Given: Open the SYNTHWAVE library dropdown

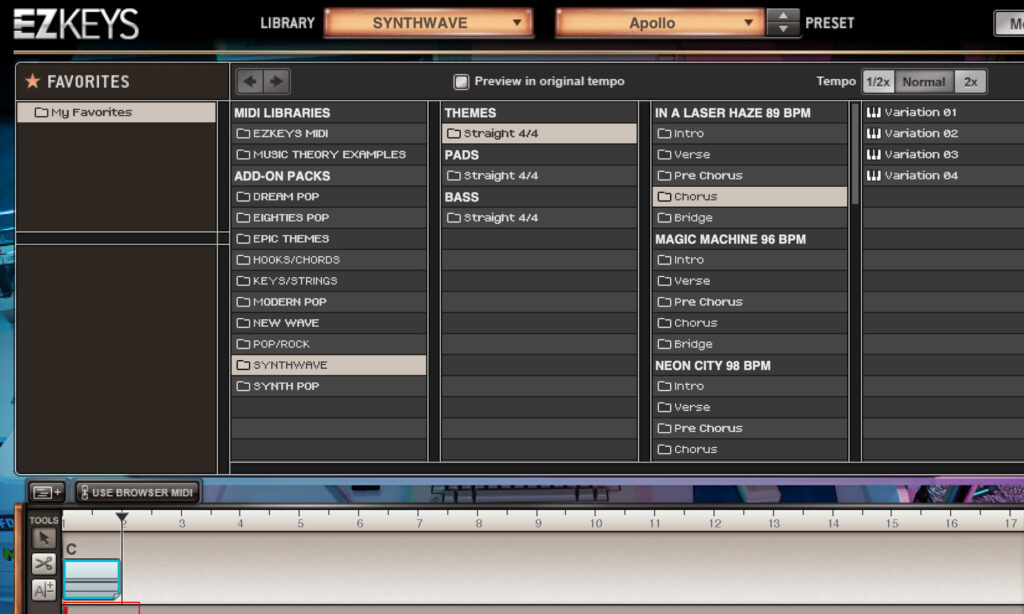Looking at the screenshot, I should 428,23.
